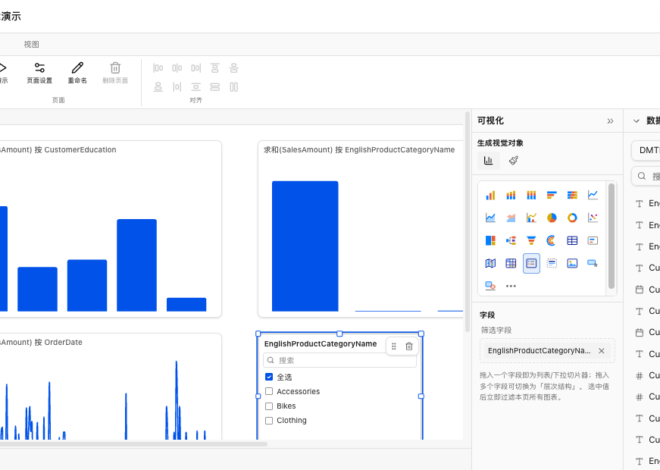
Task: Collapse the data panel using its chevron
Action: (636, 121)
